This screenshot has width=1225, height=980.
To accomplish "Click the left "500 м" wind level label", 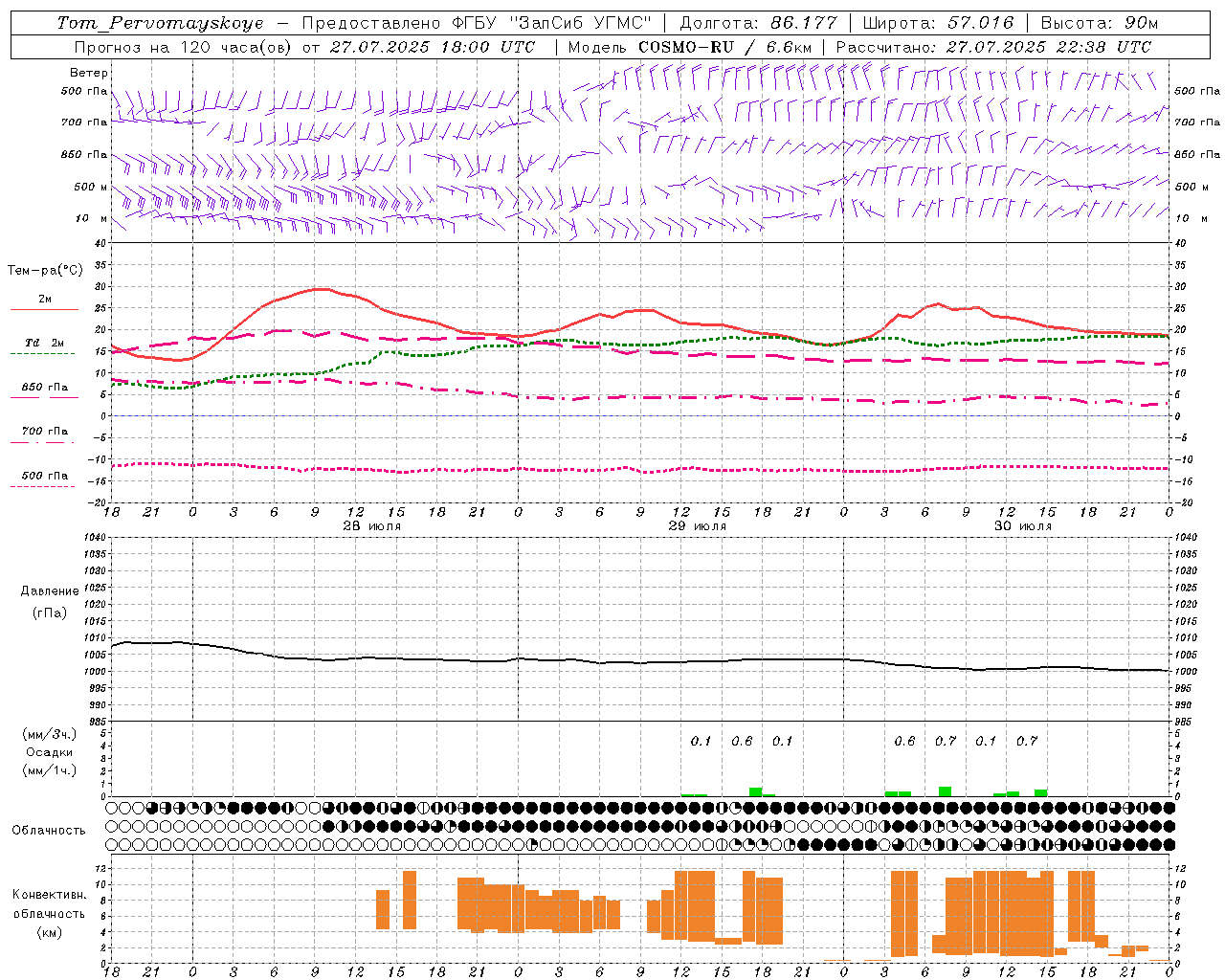I will (x=91, y=187).
